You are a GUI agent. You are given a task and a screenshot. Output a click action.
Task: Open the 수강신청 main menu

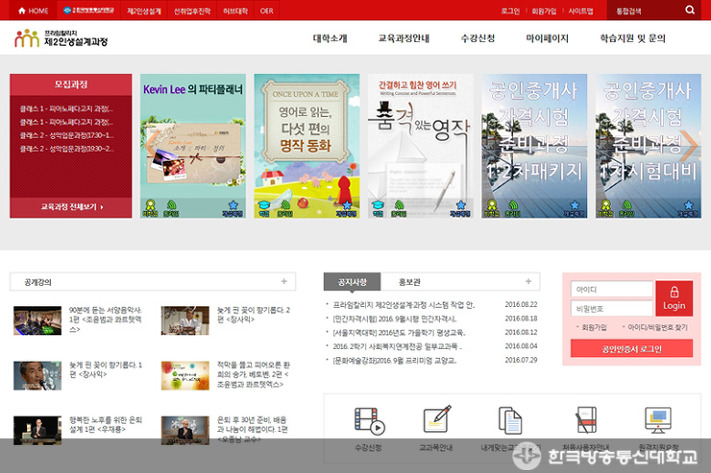(x=477, y=39)
